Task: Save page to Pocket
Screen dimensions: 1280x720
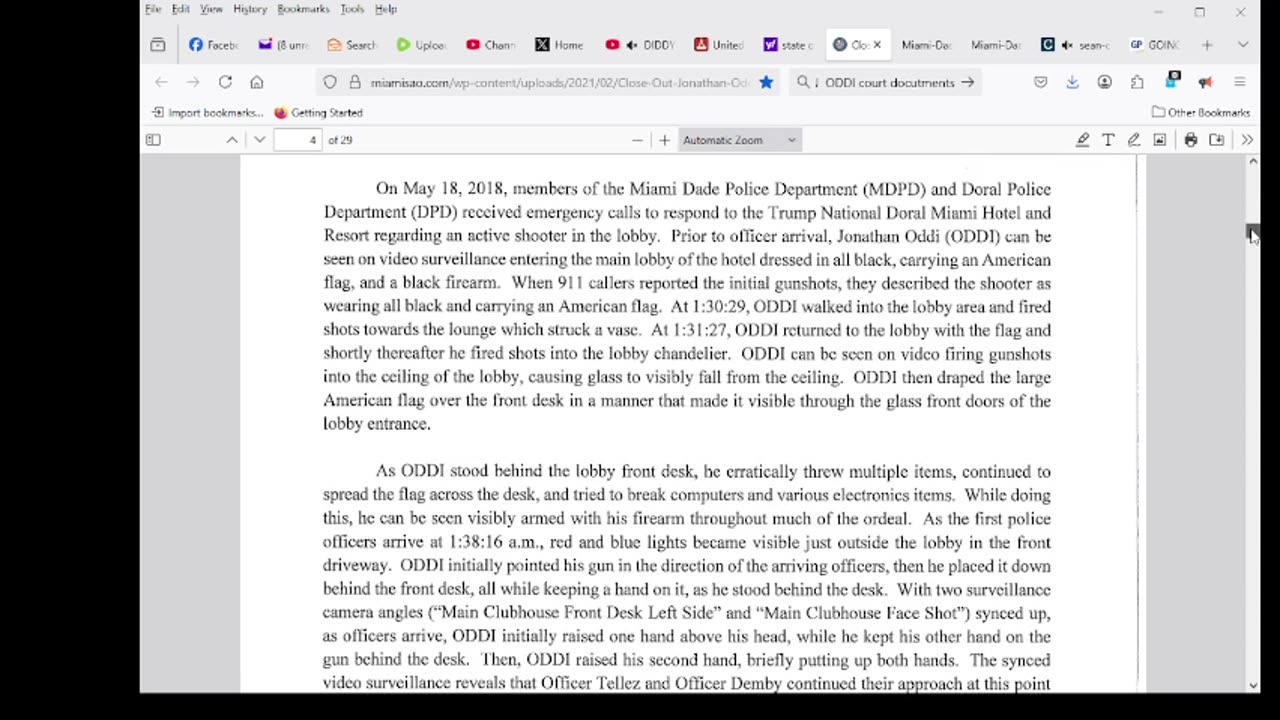Action: pyautogui.click(x=1040, y=83)
